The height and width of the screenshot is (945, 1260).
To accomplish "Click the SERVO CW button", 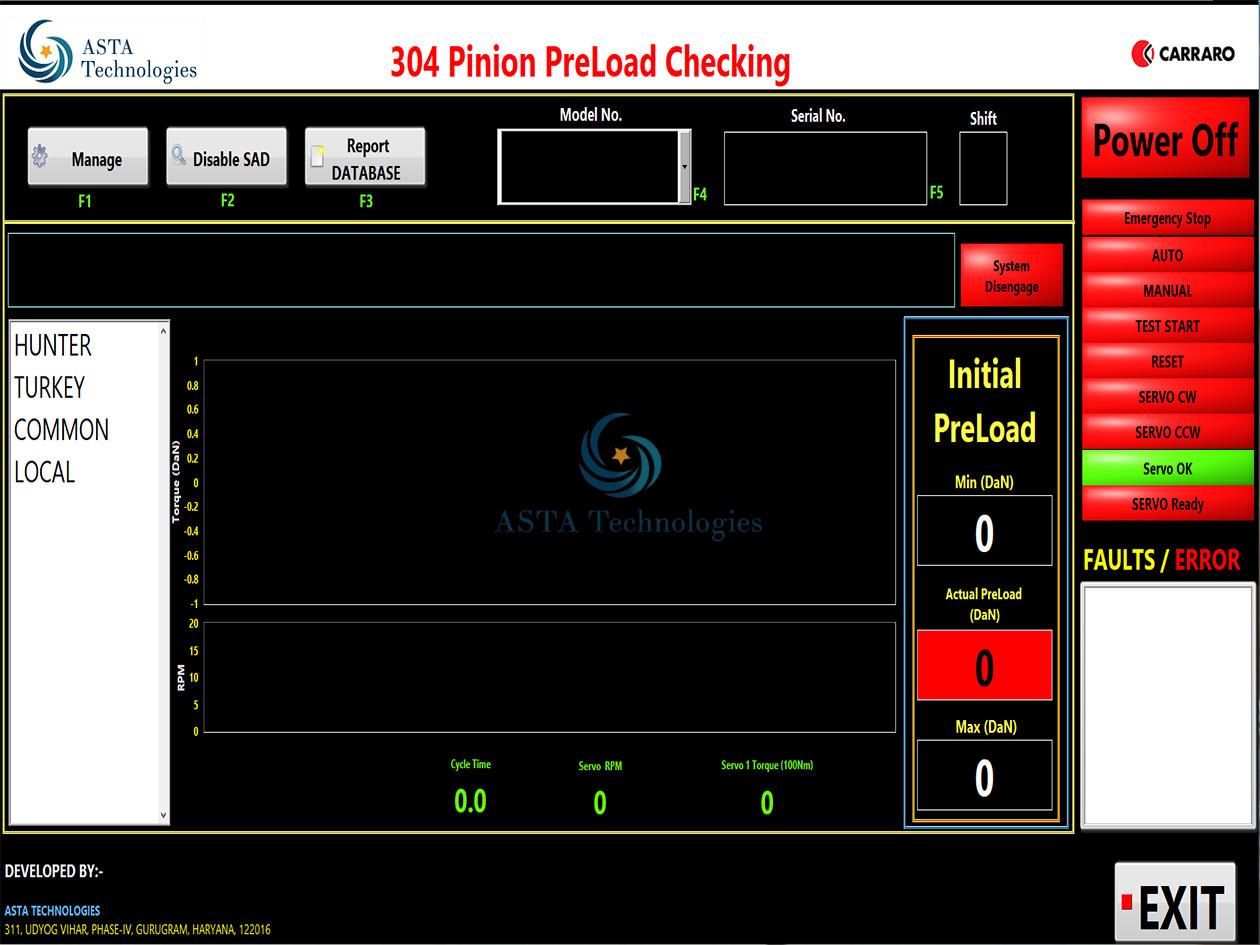I will tap(1167, 397).
